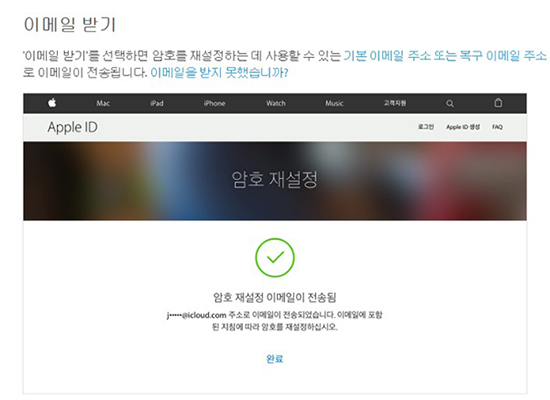Click the 완료 link
The image size is (550, 400).
tap(275, 359)
